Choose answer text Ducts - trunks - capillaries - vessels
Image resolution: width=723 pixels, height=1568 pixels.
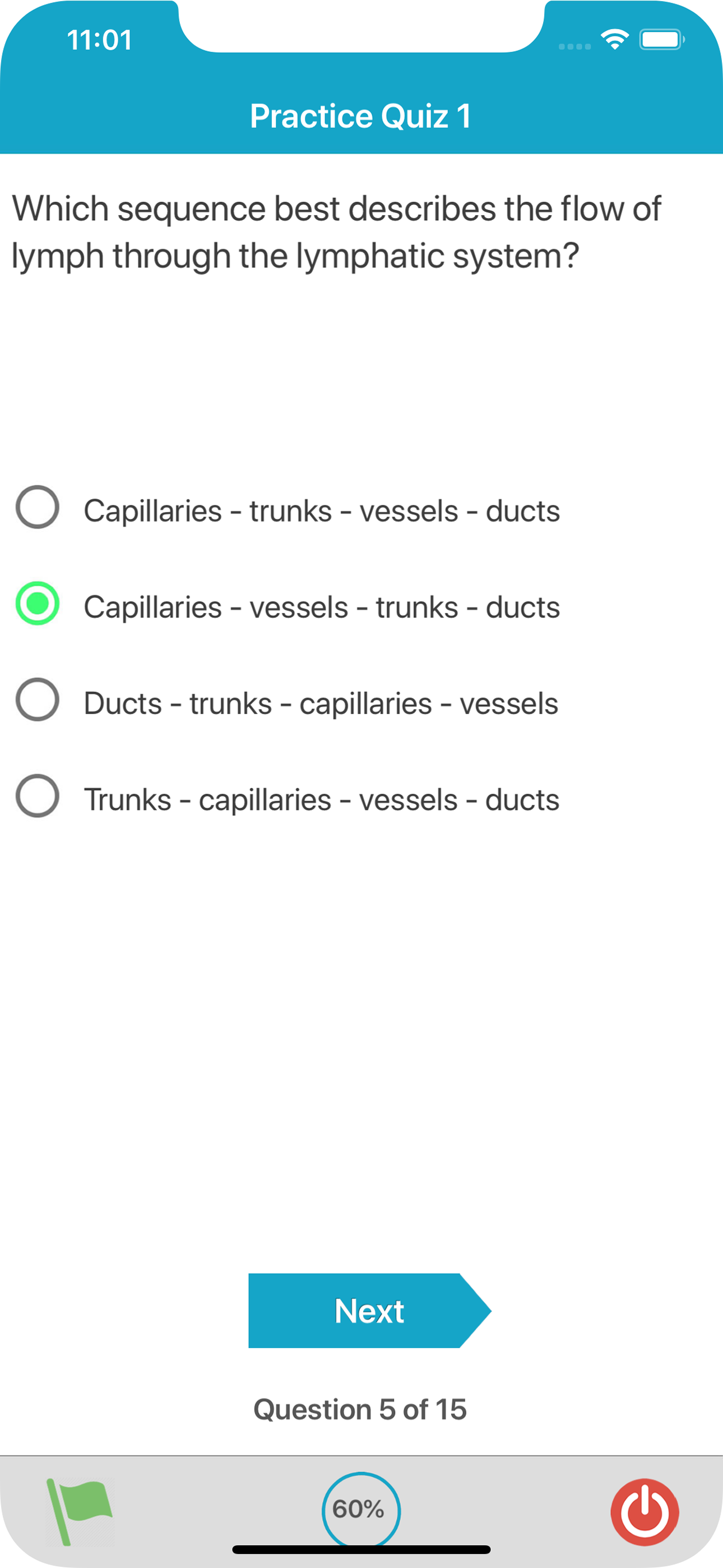(321, 704)
